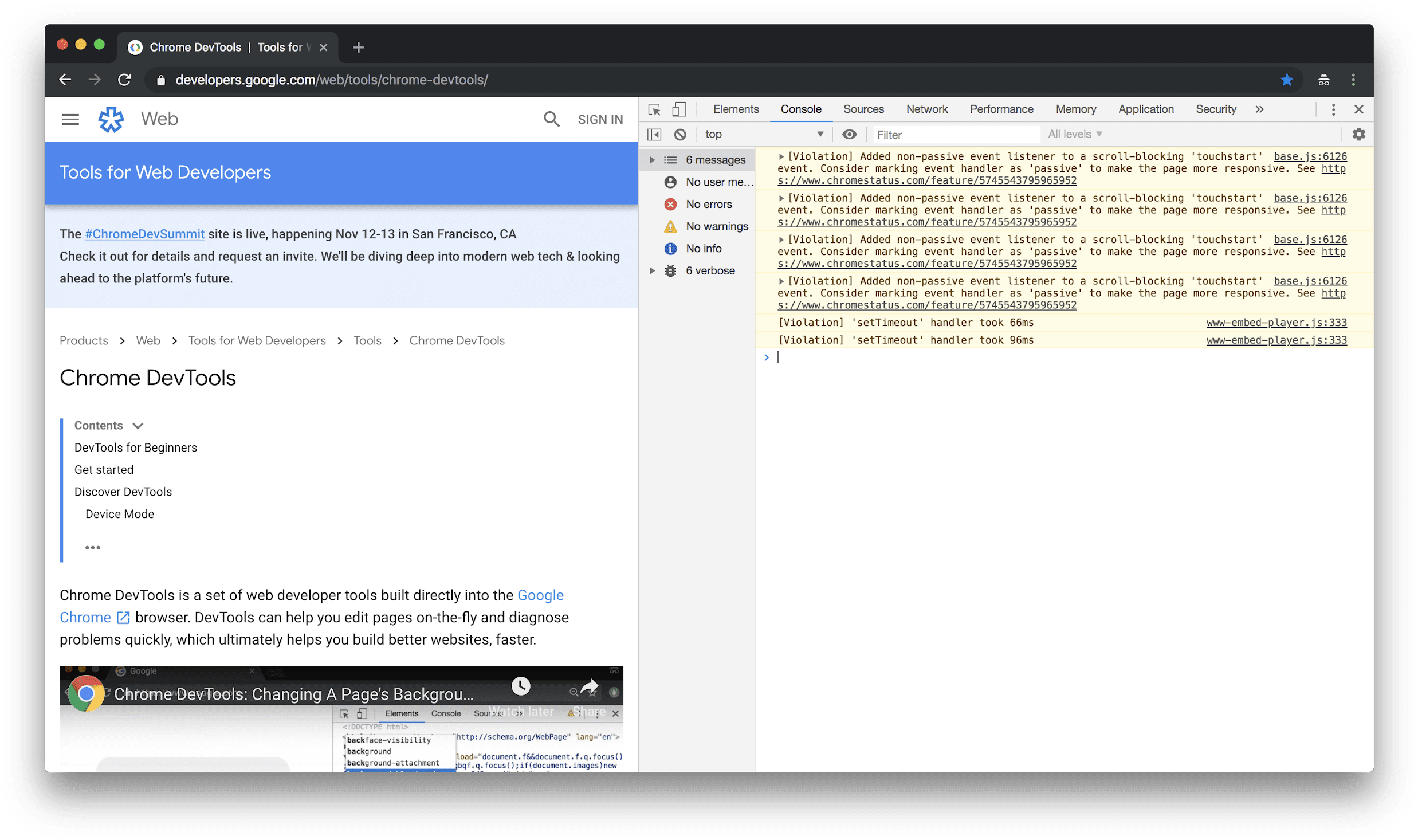Select the No info sidebar row

(697, 248)
